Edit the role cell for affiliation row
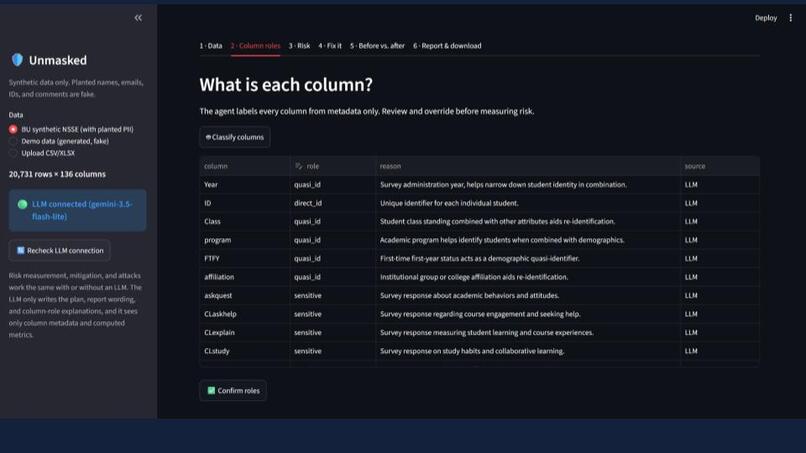Viewport: 806px width, 453px height. (333, 277)
